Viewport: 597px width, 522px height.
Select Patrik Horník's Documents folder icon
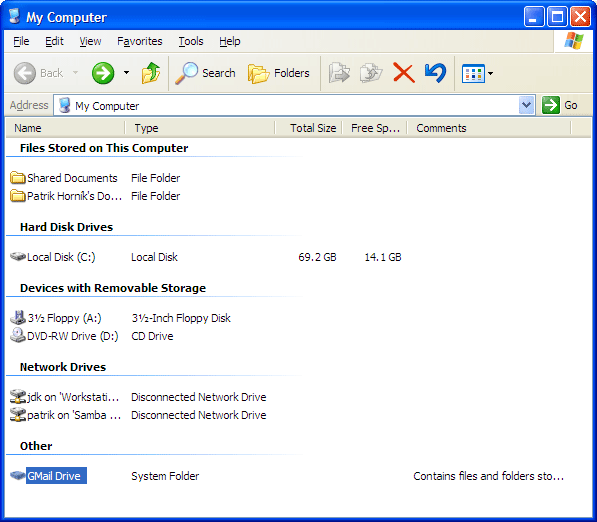point(18,196)
